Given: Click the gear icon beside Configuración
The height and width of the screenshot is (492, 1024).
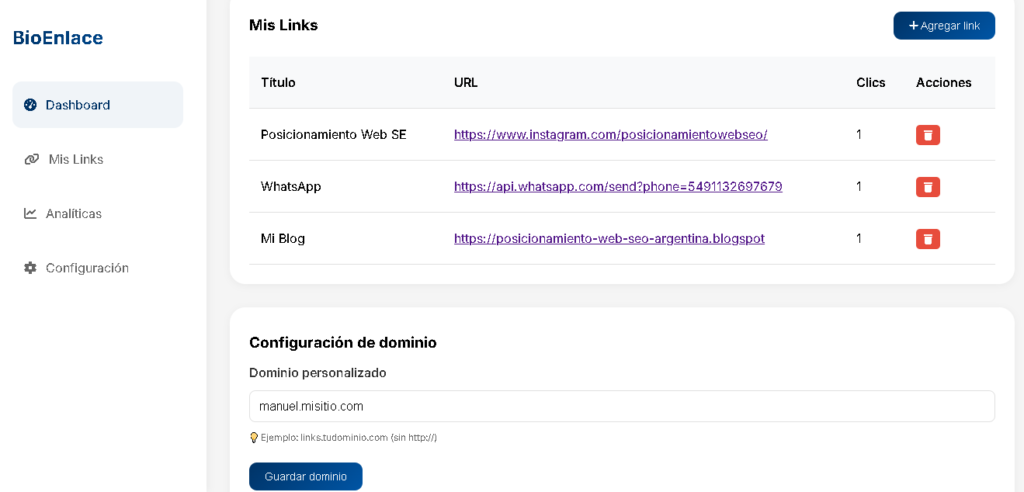Looking at the screenshot, I should coord(30,268).
